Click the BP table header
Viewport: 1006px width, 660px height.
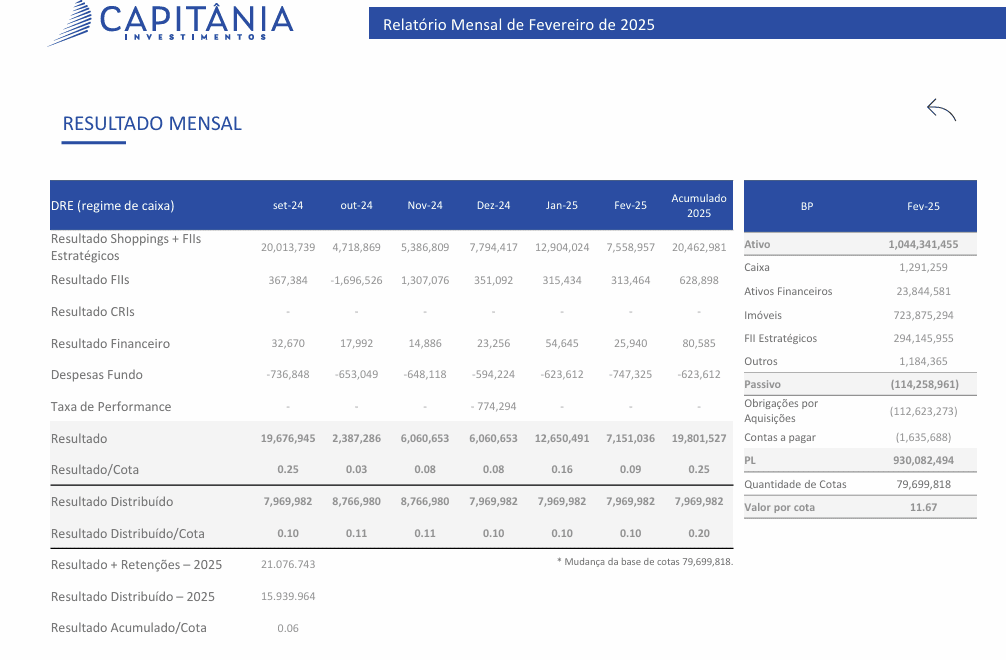click(x=807, y=206)
